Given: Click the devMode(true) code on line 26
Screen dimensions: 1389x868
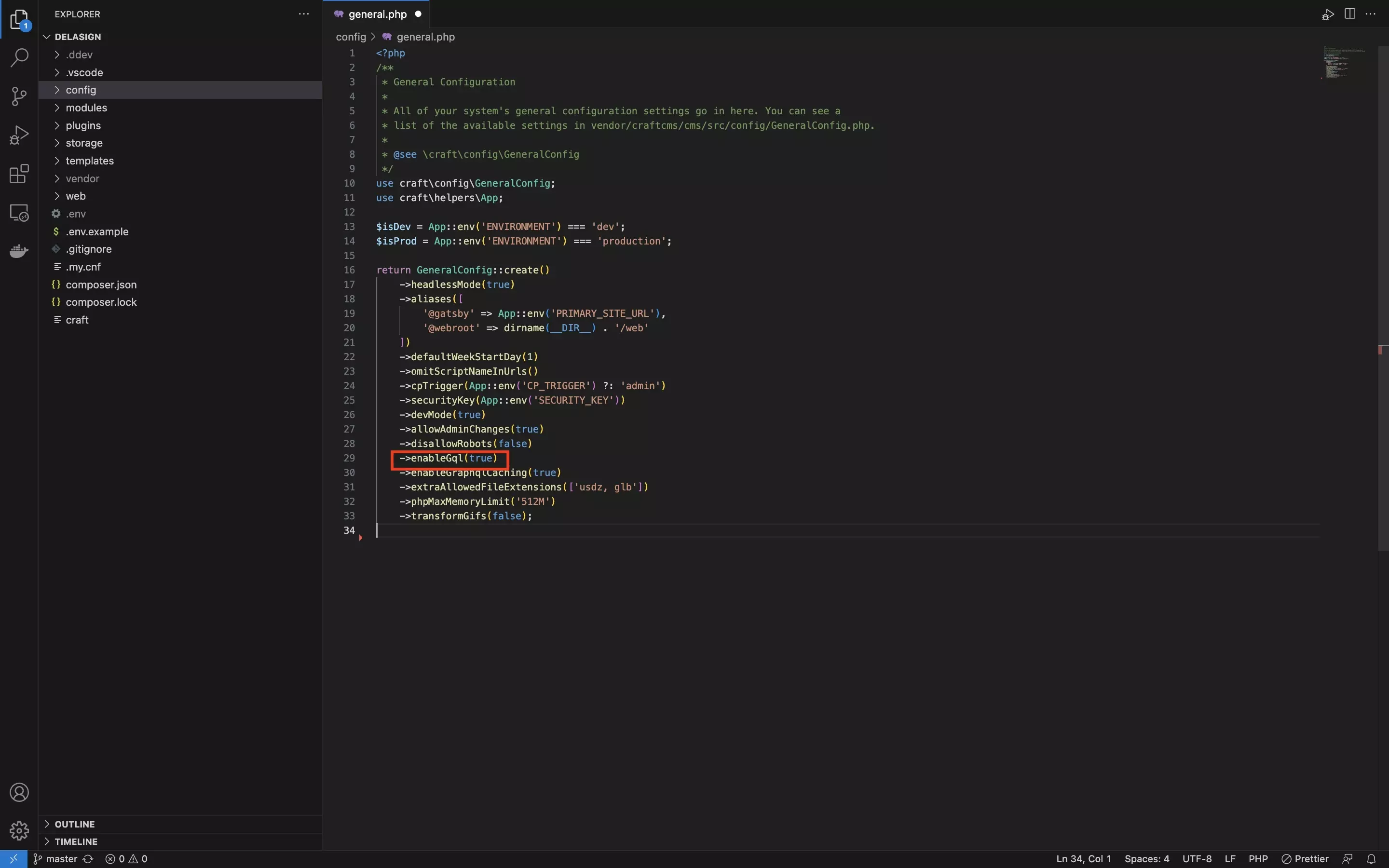Looking at the screenshot, I should (443, 415).
